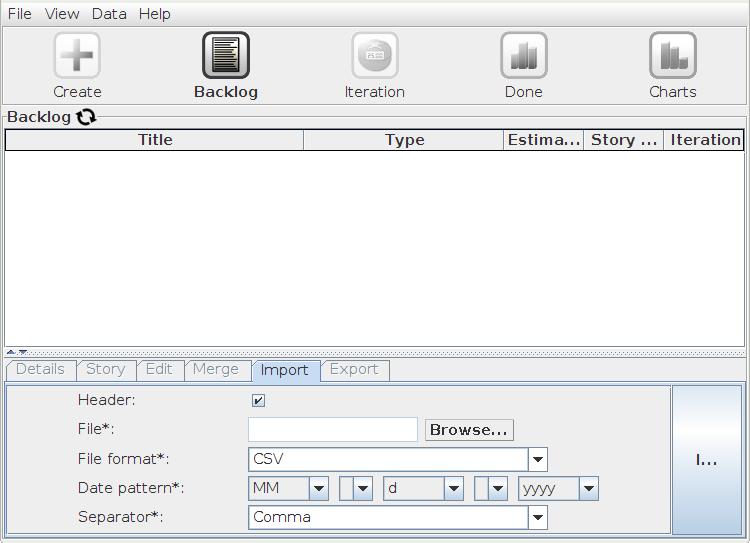Click the Iteration column header
750x543 pixels.
704,140
